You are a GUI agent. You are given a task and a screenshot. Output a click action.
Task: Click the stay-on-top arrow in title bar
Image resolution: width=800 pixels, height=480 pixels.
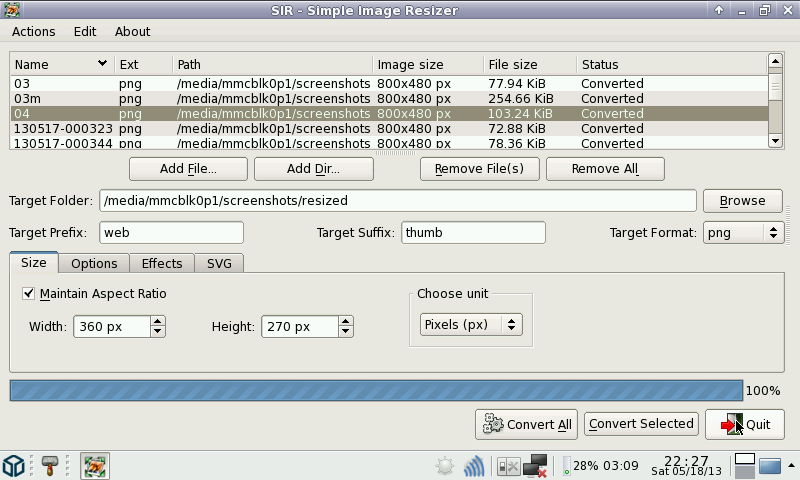pyautogui.click(x=718, y=10)
